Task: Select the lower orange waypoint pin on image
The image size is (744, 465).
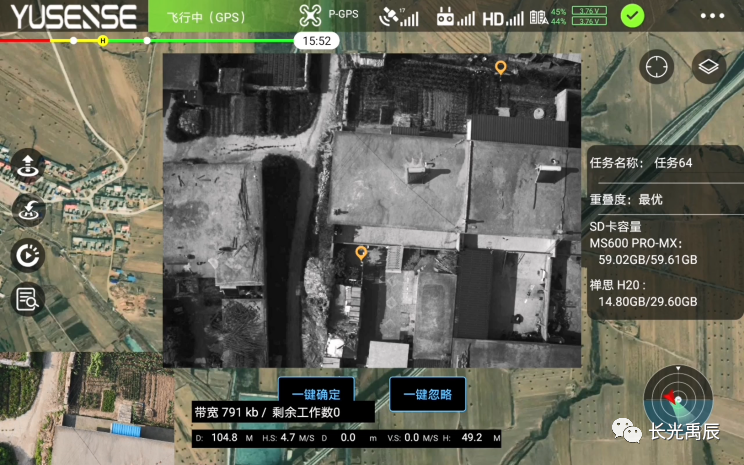Action: 361,253
